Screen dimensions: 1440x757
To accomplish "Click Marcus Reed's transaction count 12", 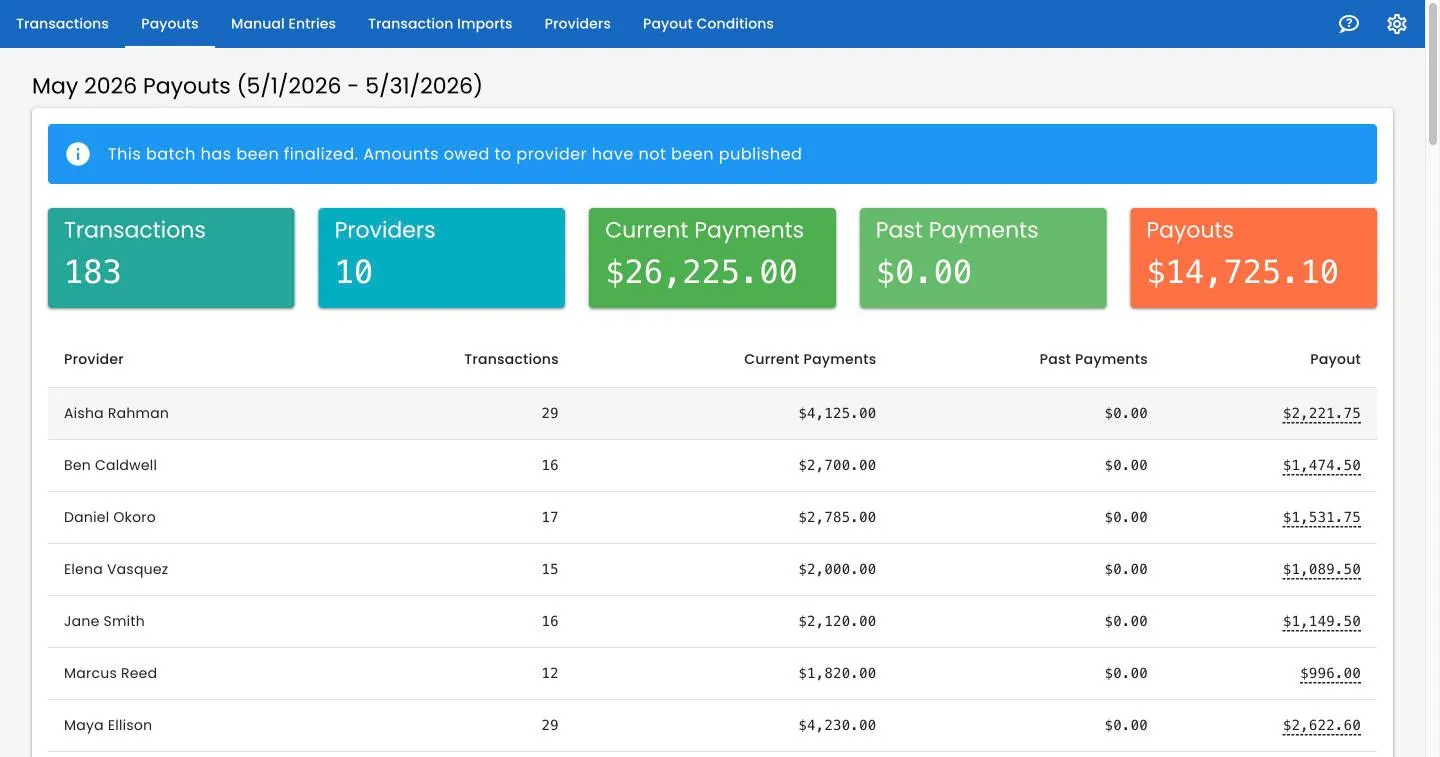I will point(550,673).
